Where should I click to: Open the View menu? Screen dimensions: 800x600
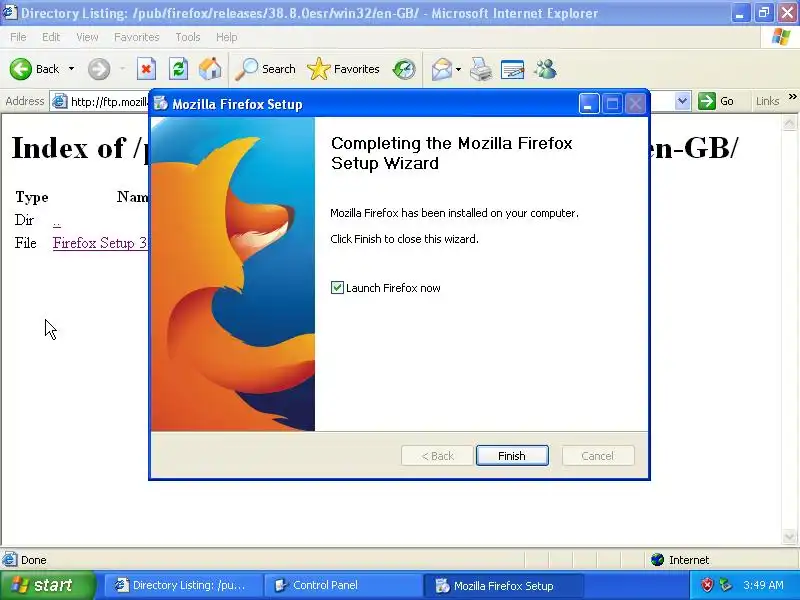(87, 37)
